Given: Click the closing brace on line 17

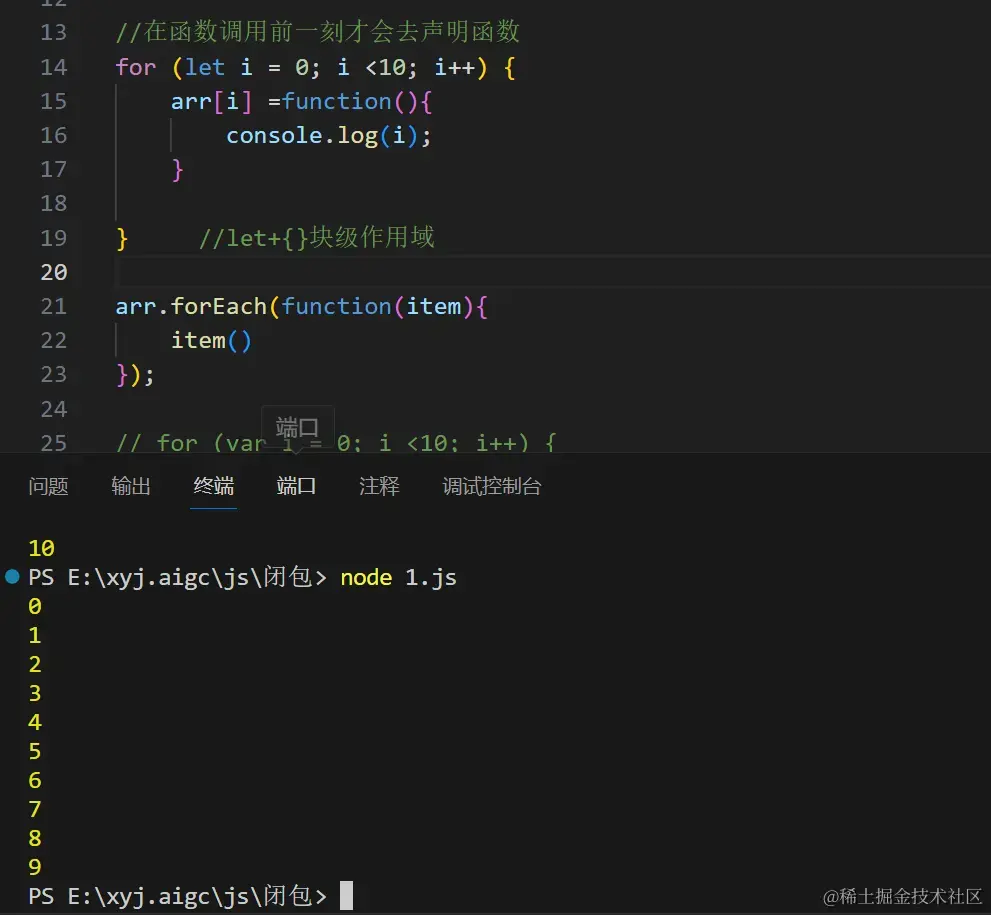Looking at the screenshot, I should [178, 170].
